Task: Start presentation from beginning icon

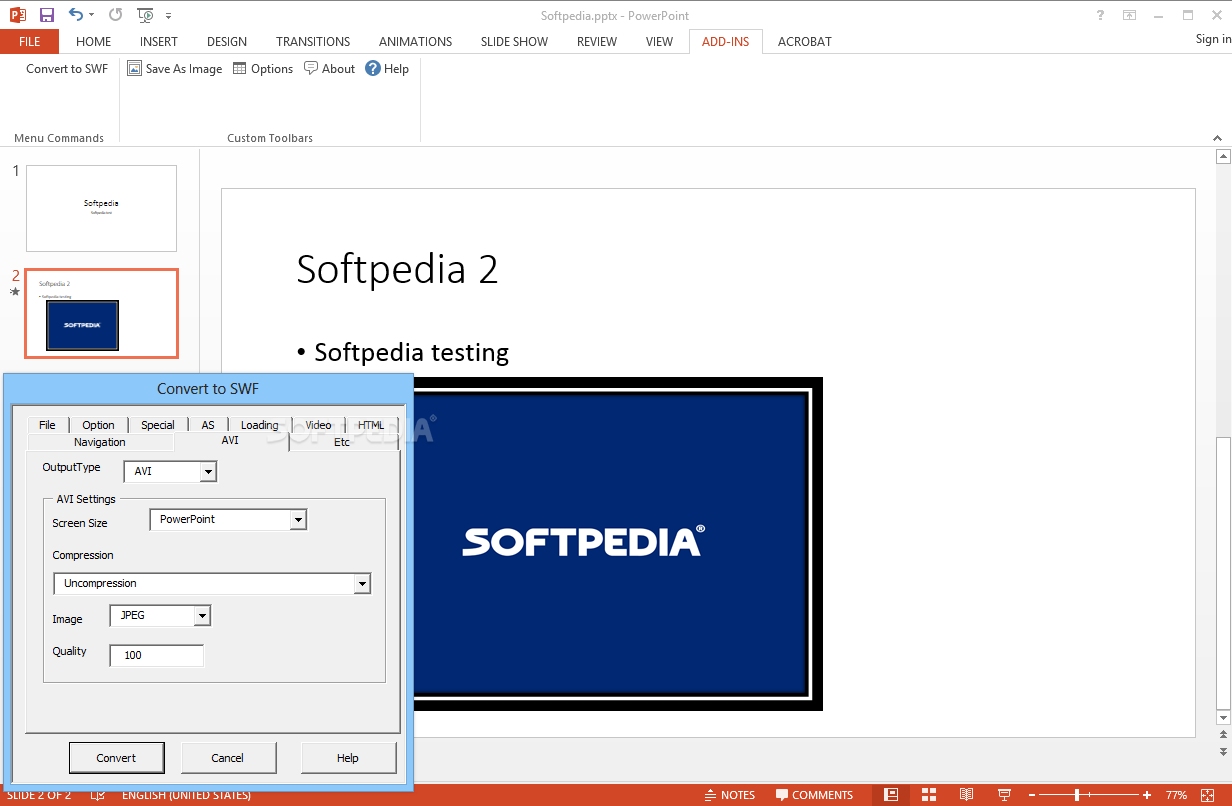Action: point(146,15)
